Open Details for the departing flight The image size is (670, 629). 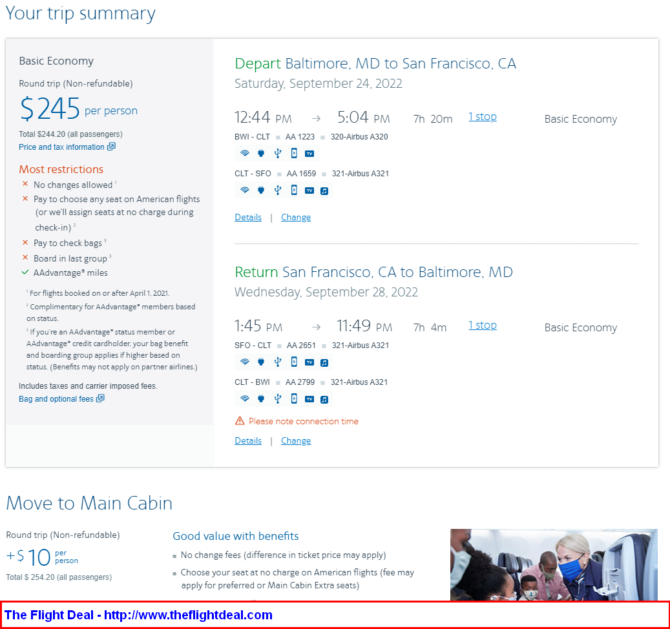tap(248, 217)
